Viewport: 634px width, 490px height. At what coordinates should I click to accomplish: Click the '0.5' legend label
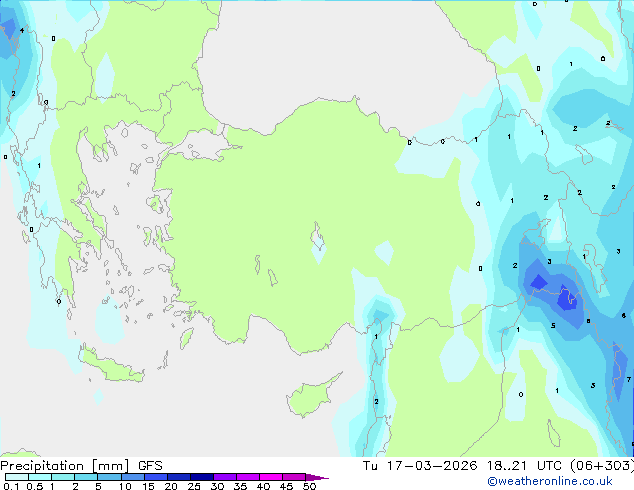[x=34, y=486]
